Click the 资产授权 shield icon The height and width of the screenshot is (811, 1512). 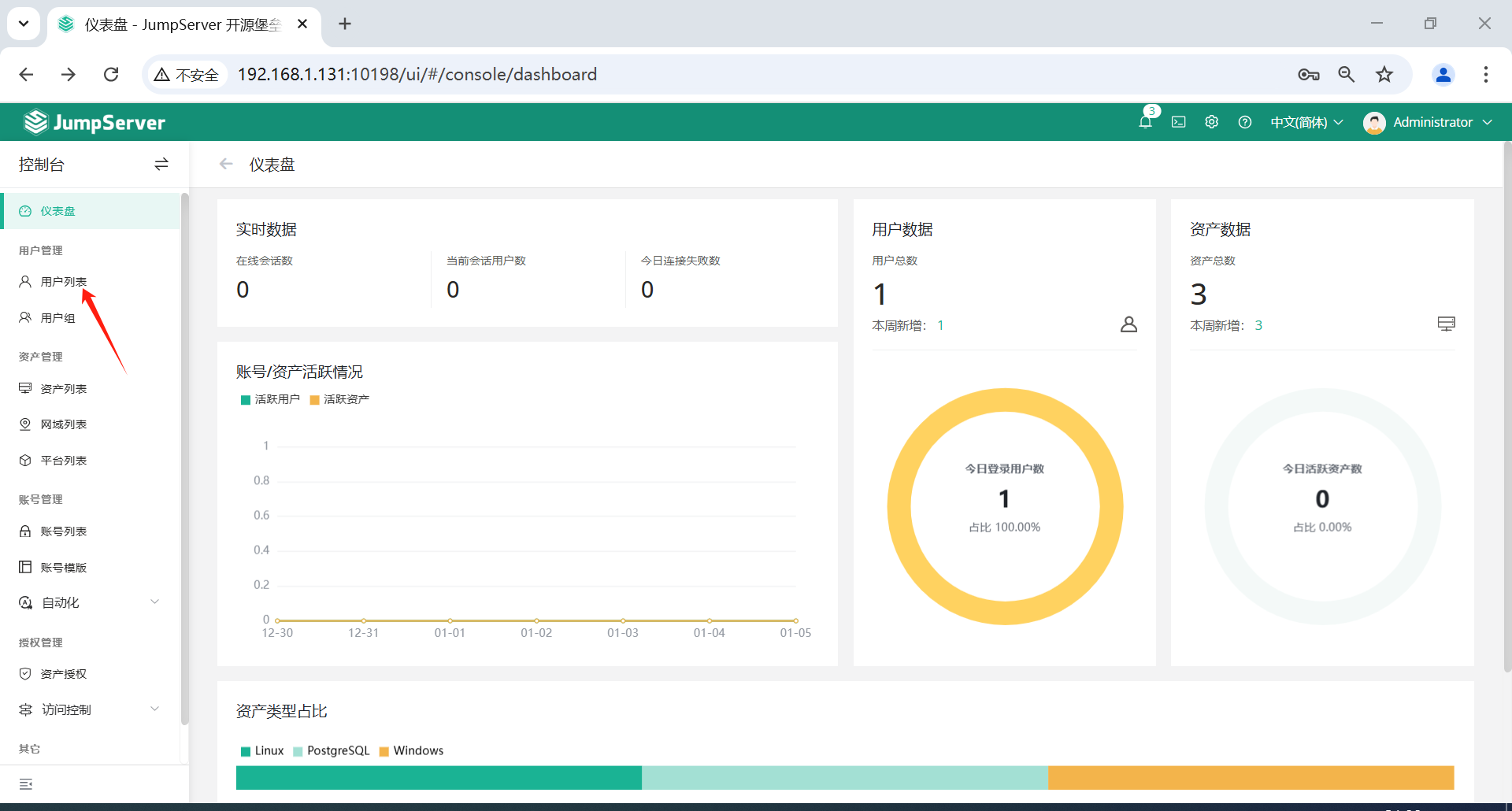coord(25,674)
